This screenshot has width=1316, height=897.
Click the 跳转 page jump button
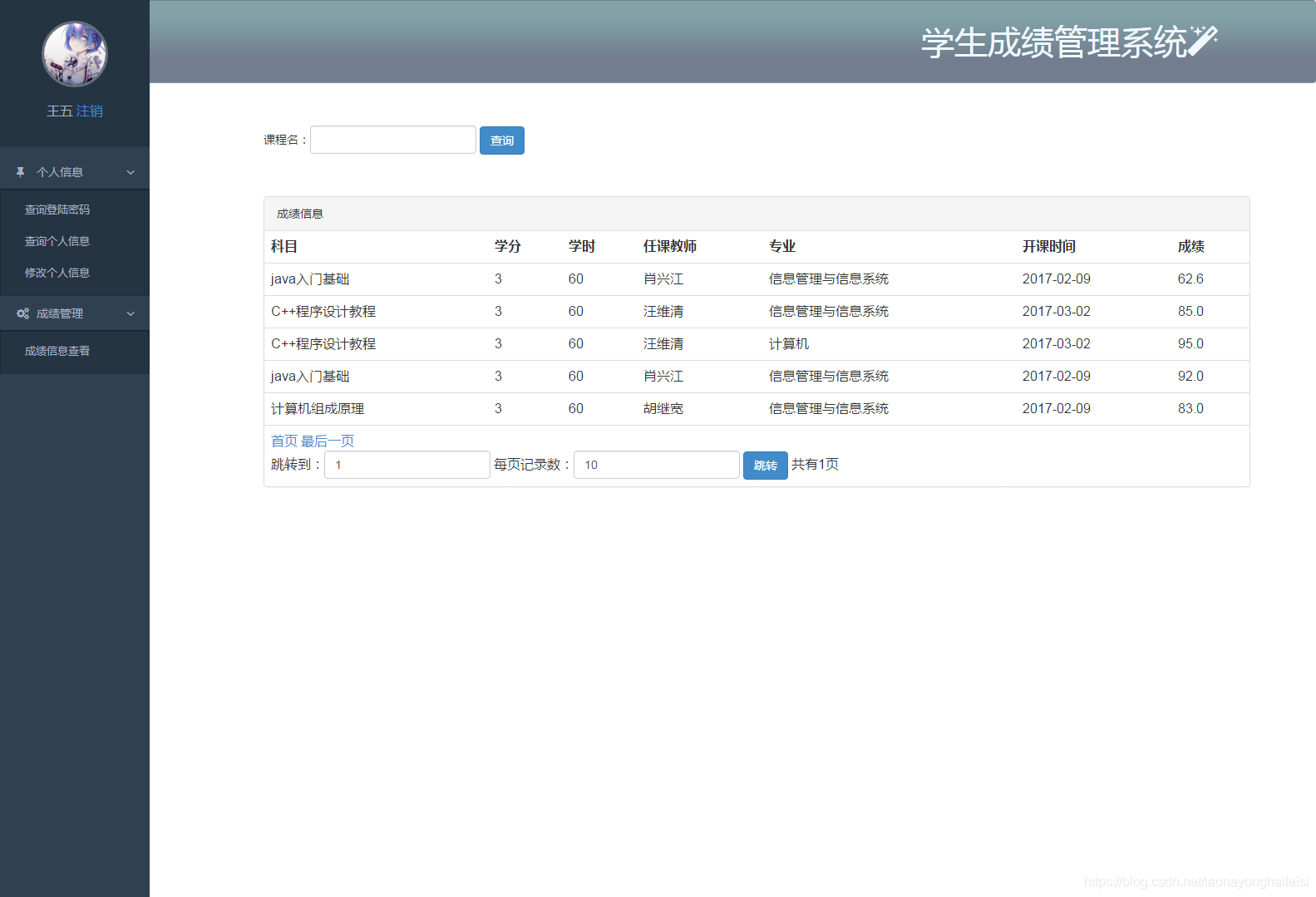766,466
